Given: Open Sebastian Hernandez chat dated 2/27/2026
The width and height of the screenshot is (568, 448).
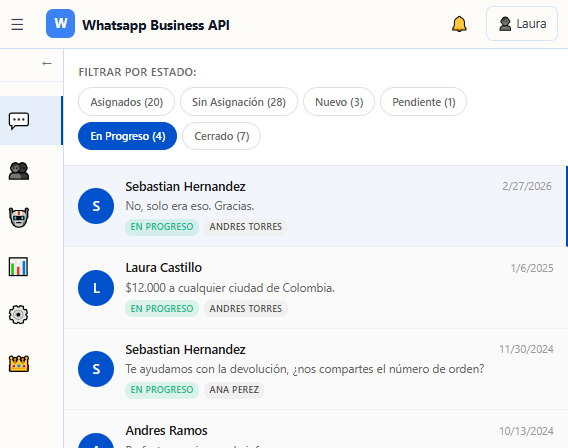Looking at the screenshot, I should tap(316, 206).
